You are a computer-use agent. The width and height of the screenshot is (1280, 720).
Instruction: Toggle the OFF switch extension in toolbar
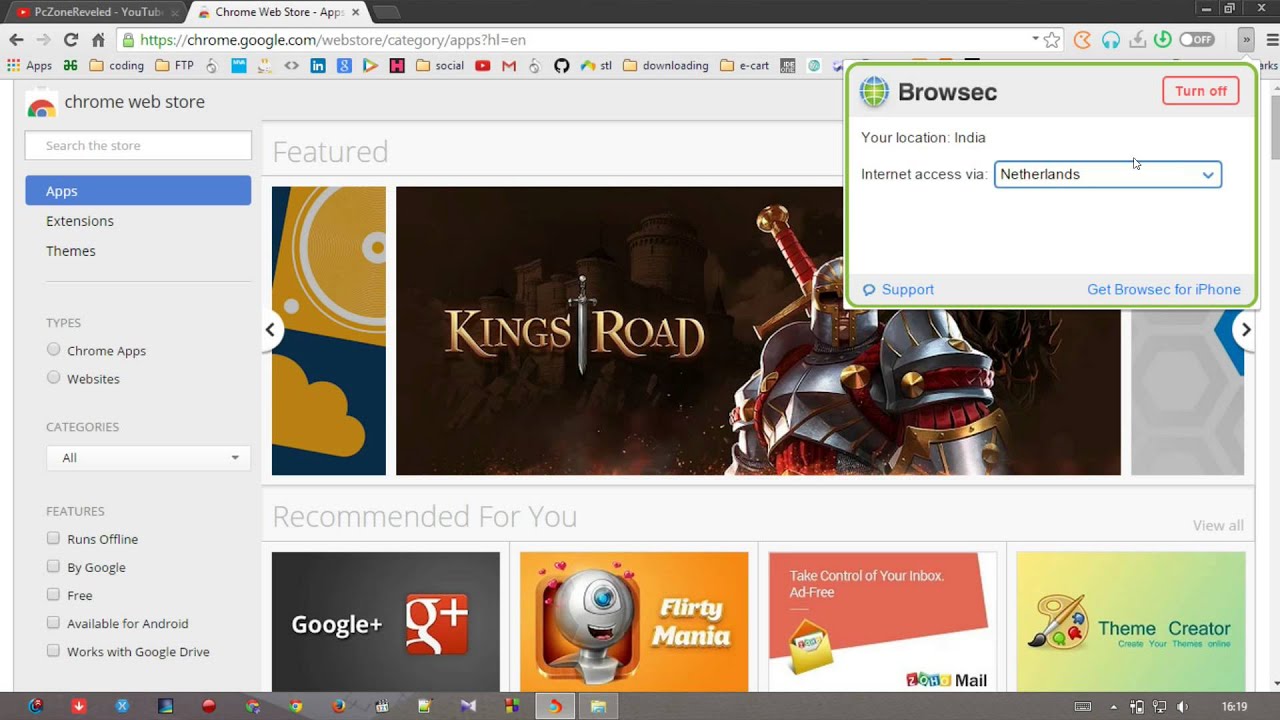pyautogui.click(x=1197, y=40)
